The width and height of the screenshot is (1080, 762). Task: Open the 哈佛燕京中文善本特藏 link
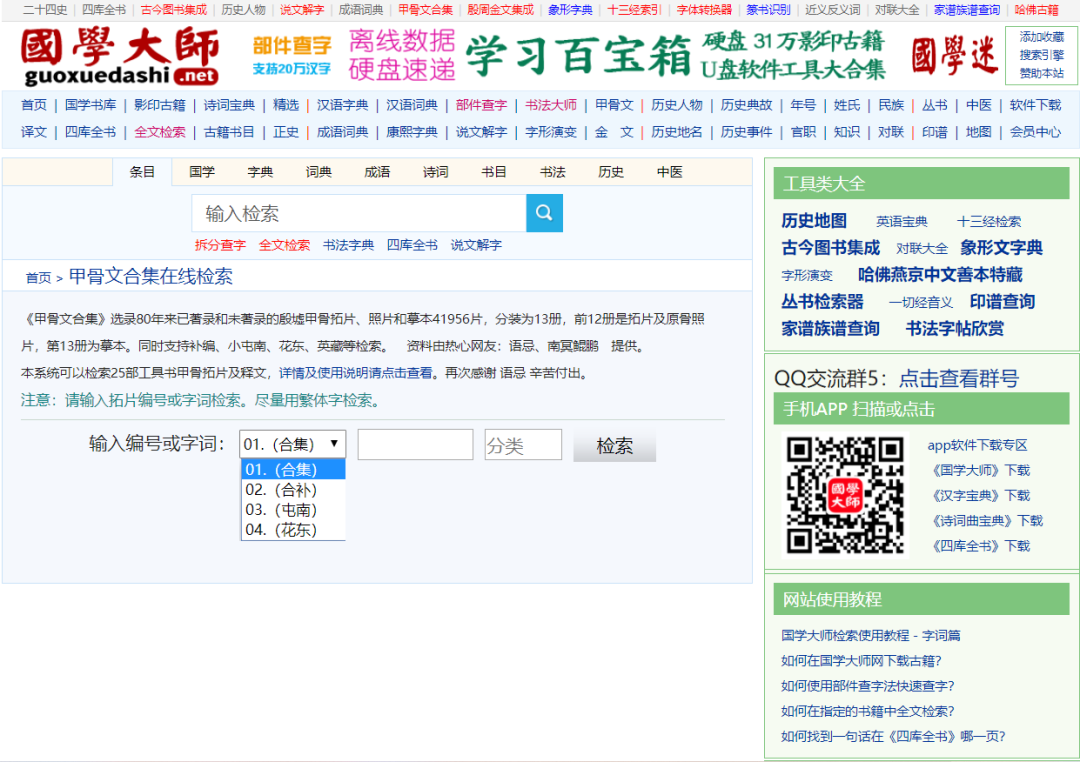coord(940,275)
